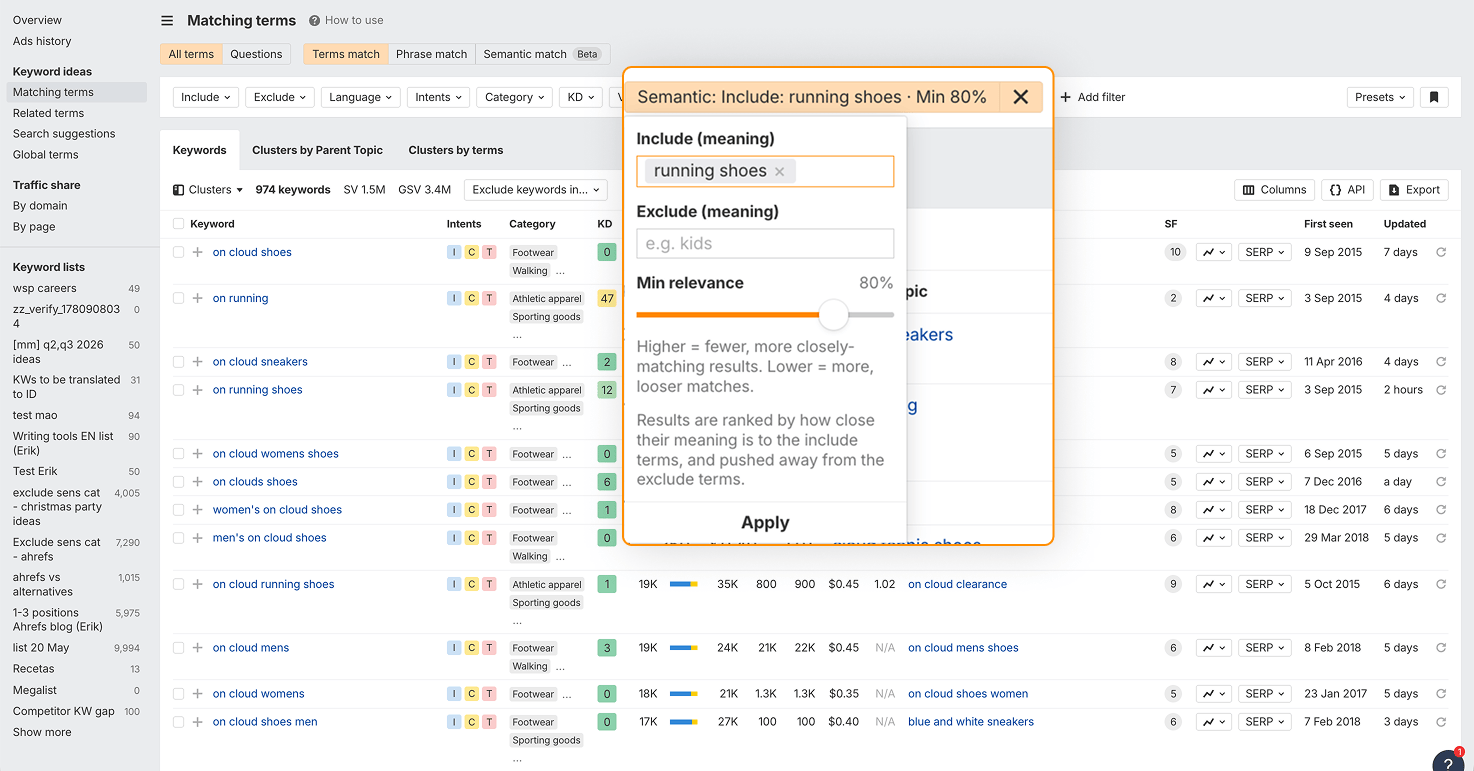Add on cloud mens with plus icon
The height and width of the screenshot is (771, 1474).
tap(197, 648)
